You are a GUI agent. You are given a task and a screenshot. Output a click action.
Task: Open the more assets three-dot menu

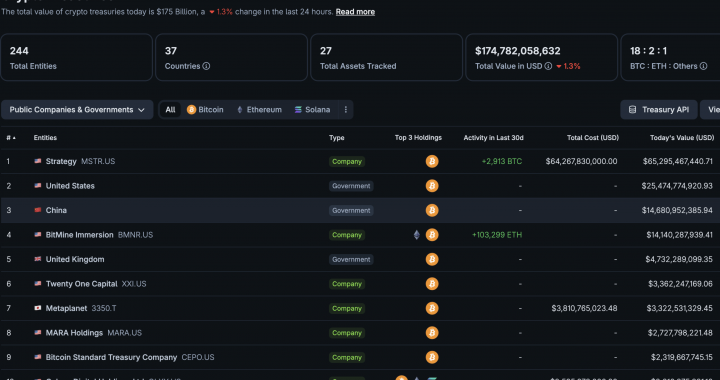pos(346,110)
